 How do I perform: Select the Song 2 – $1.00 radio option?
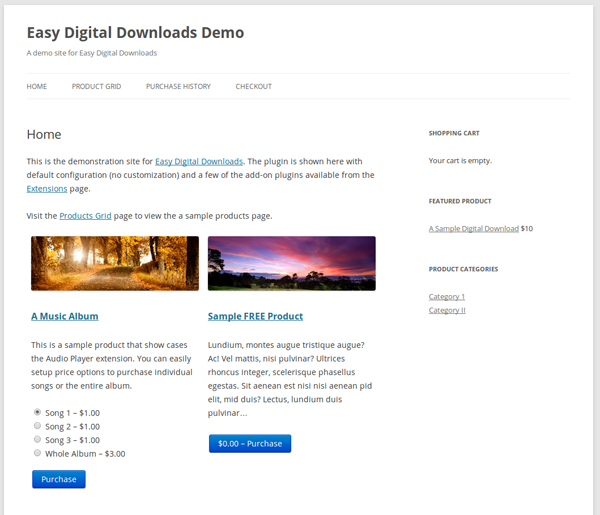37,425
